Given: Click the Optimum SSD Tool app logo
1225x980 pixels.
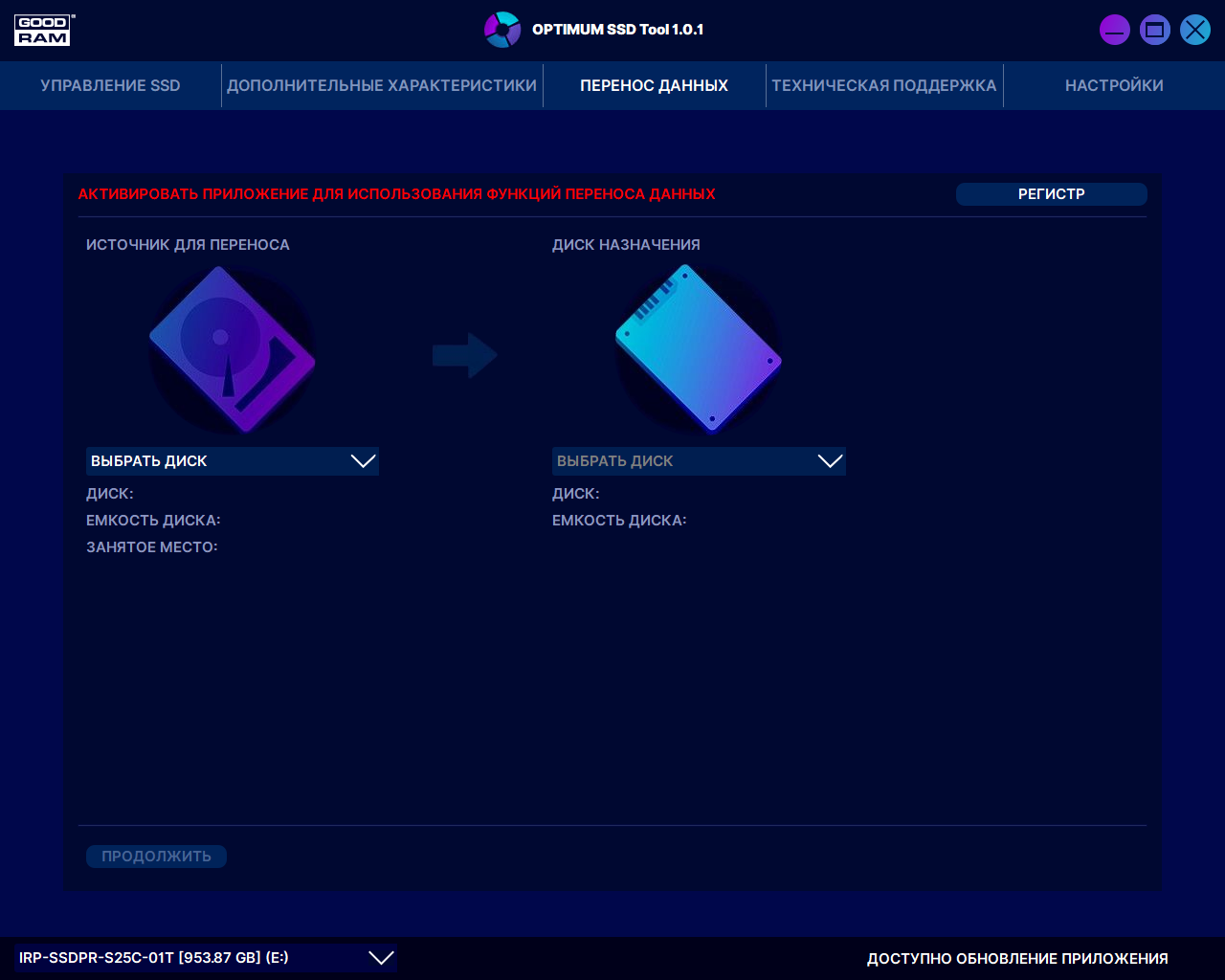Looking at the screenshot, I should point(501,30).
